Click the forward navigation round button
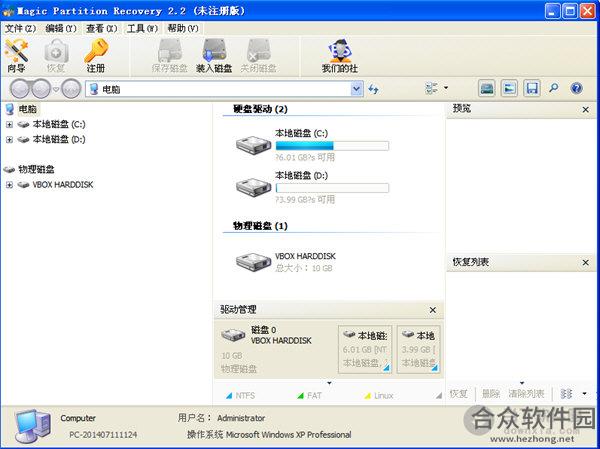The image size is (600, 449). [41, 89]
